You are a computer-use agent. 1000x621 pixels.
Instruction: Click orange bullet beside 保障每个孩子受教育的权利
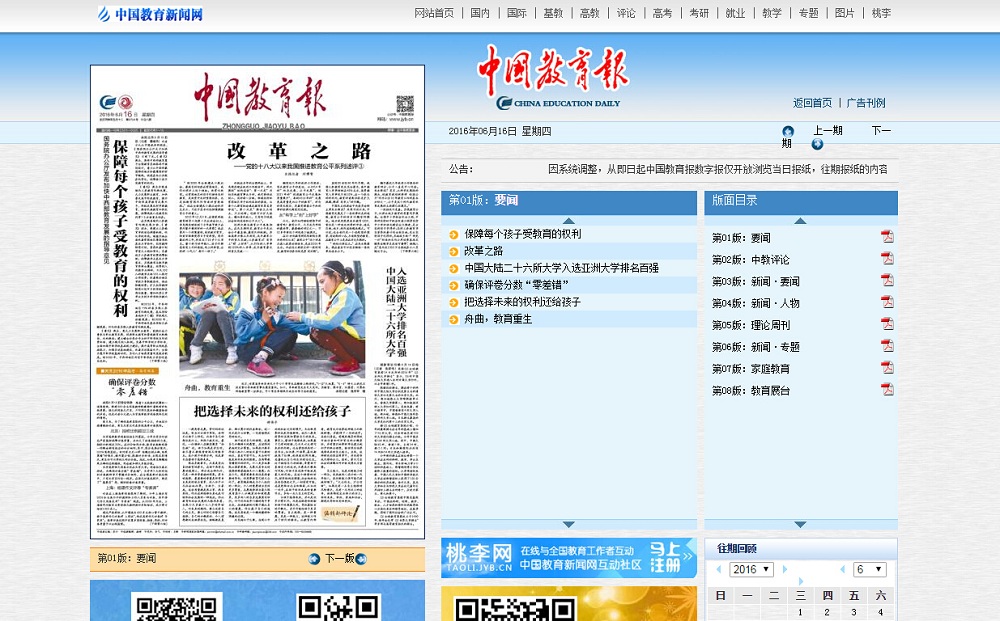(x=453, y=235)
